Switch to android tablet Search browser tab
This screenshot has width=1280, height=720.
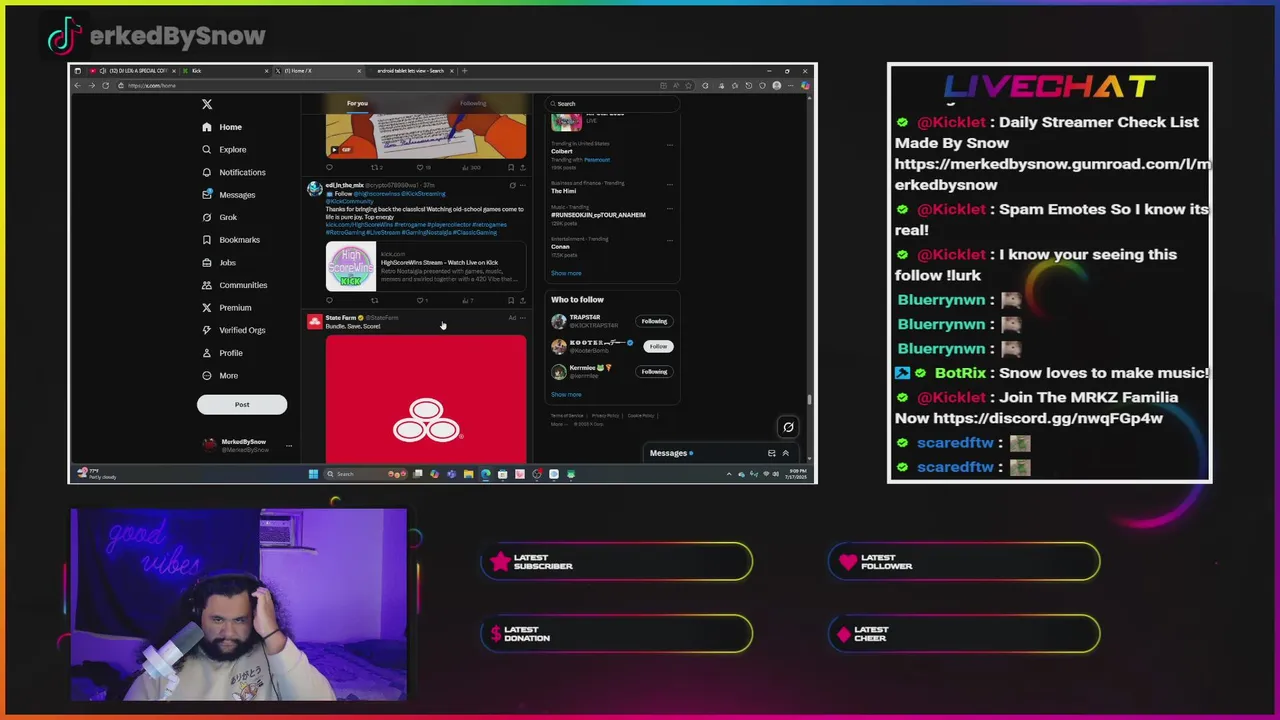point(410,71)
